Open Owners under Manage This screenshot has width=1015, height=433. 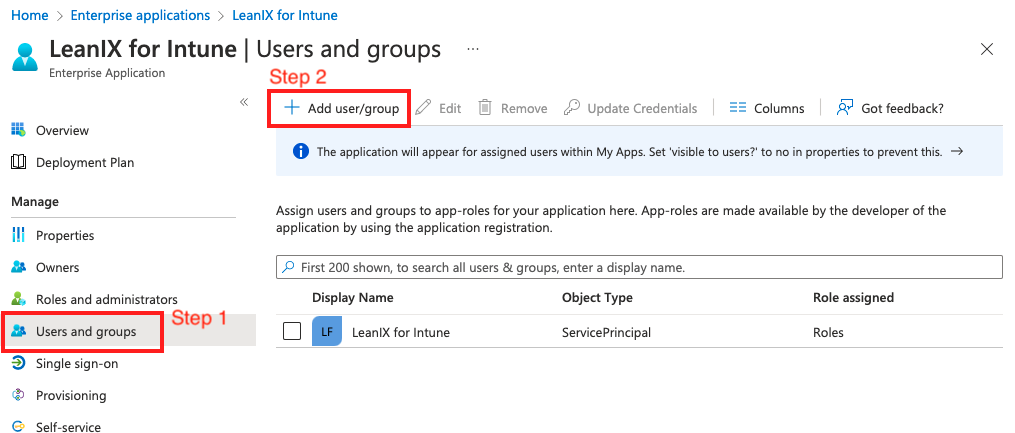pyautogui.click(x=58, y=267)
